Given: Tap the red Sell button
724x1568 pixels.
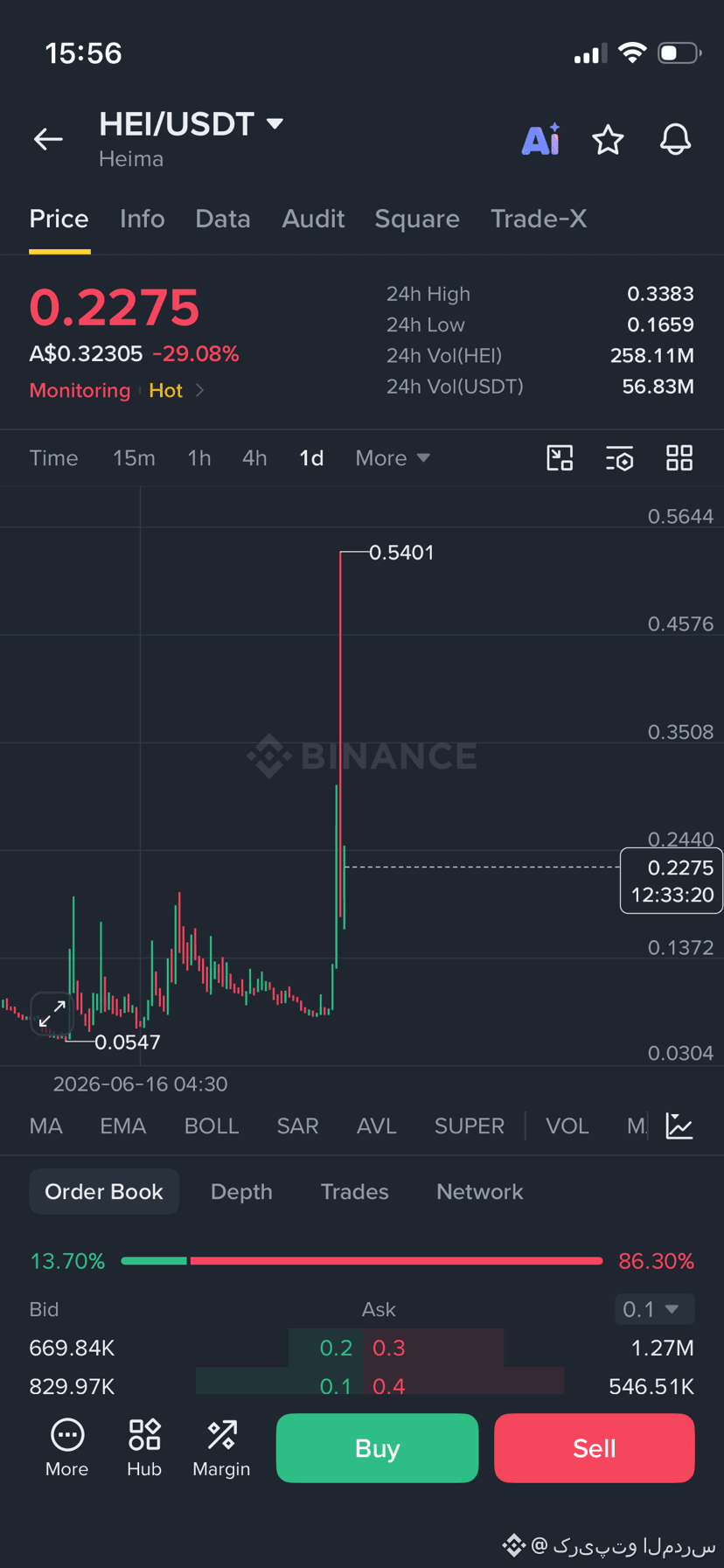Looking at the screenshot, I should pyautogui.click(x=595, y=1448).
